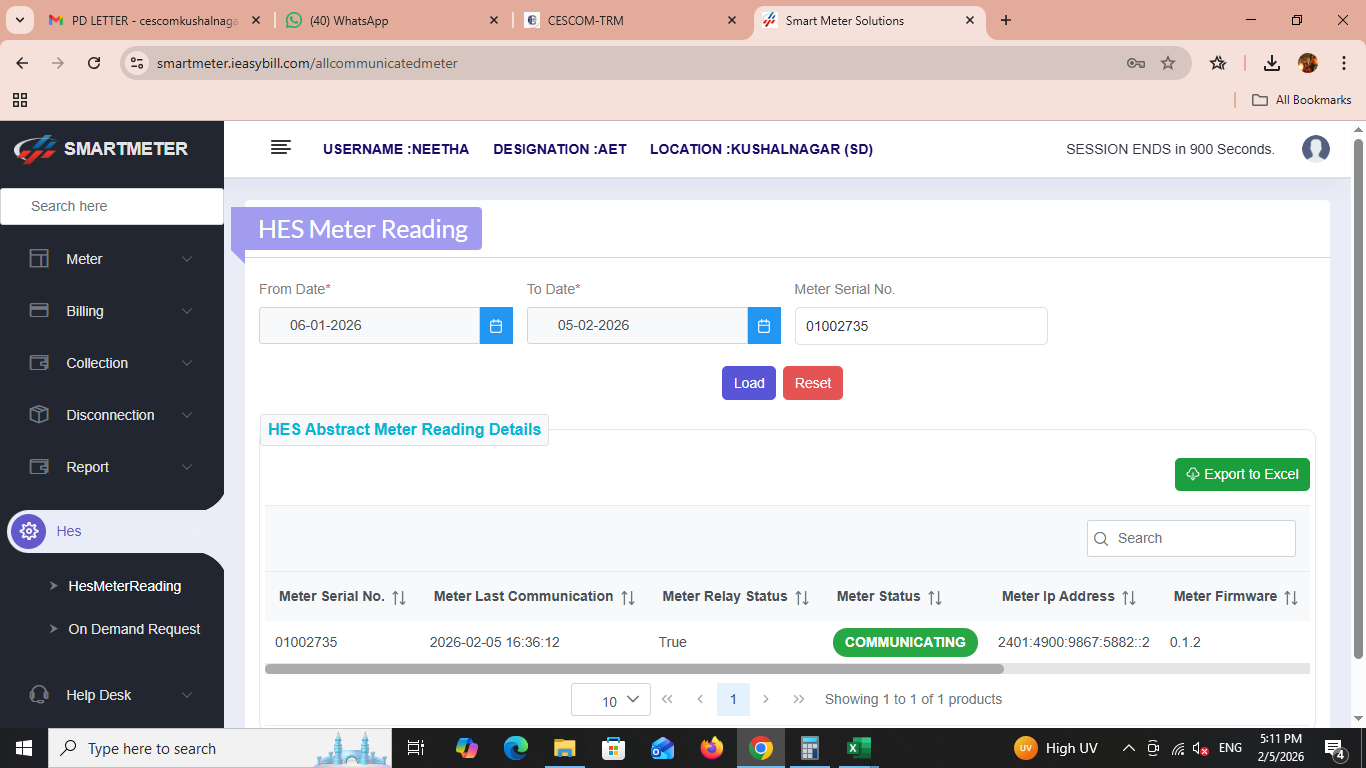
Task: Click the page vertical scrollbar
Action: [1358, 398]
